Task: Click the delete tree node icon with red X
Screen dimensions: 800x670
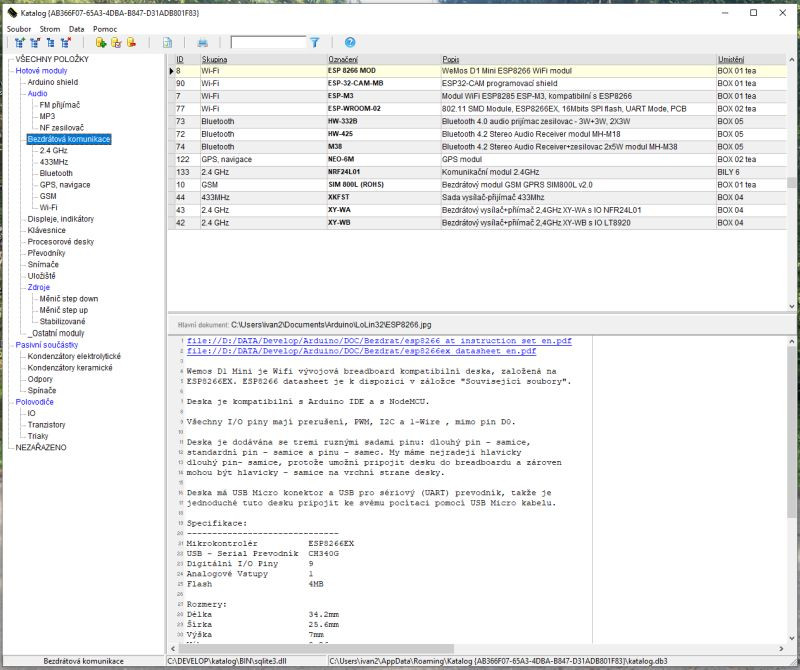Action: click(66, 43)
